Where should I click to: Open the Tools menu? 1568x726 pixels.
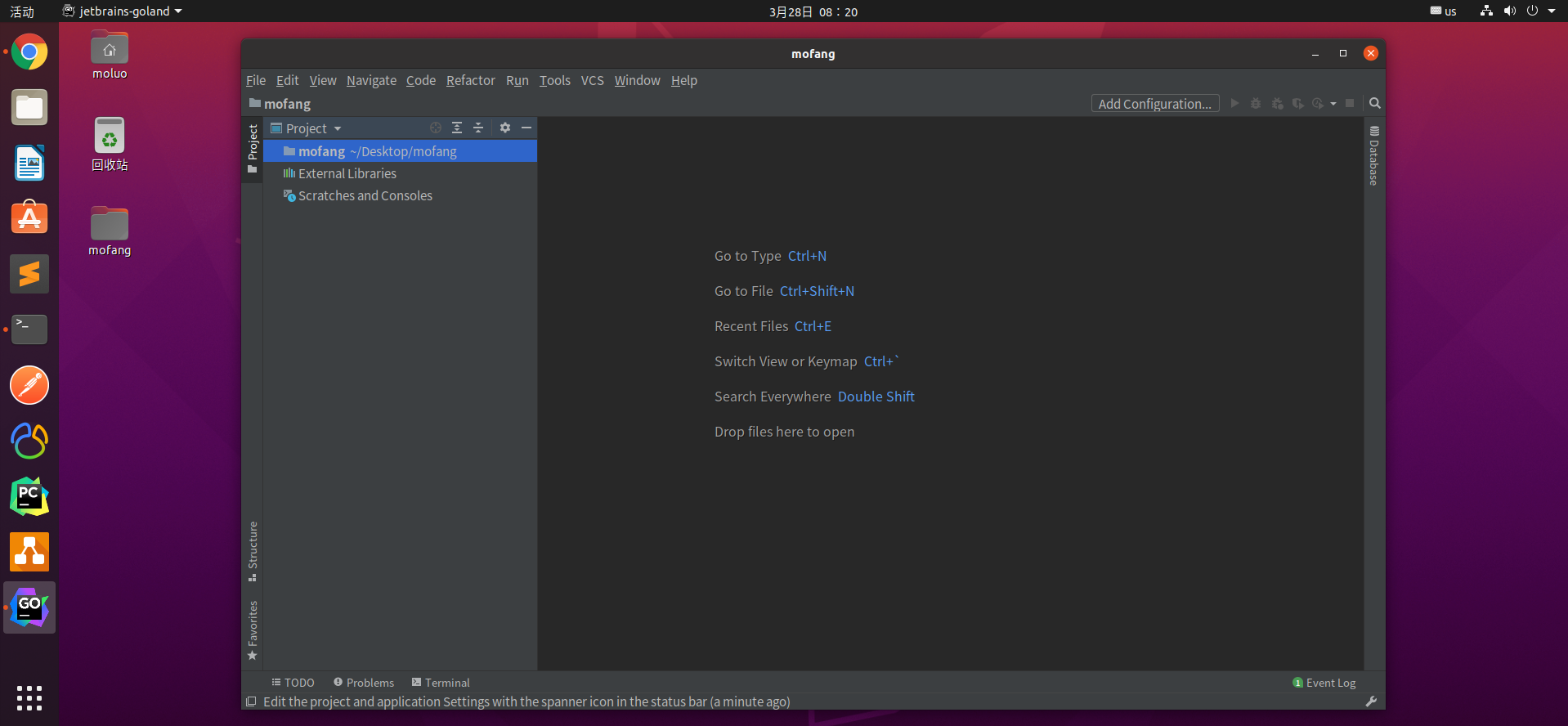click(555, 80)
